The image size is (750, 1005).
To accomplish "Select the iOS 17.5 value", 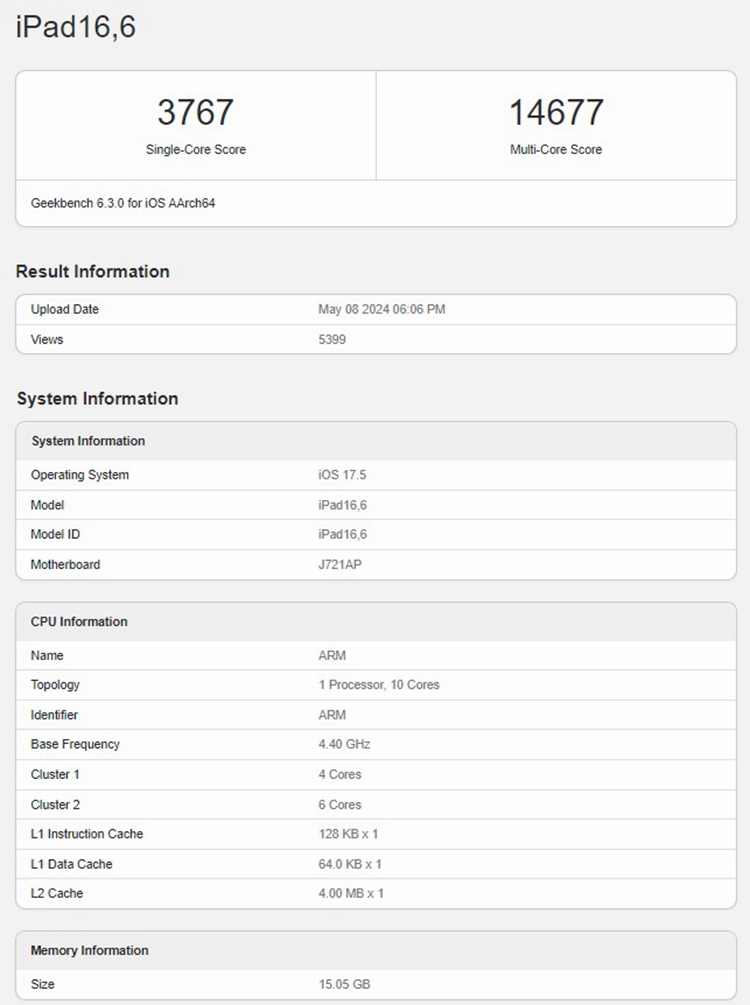I will coord(342,475).
